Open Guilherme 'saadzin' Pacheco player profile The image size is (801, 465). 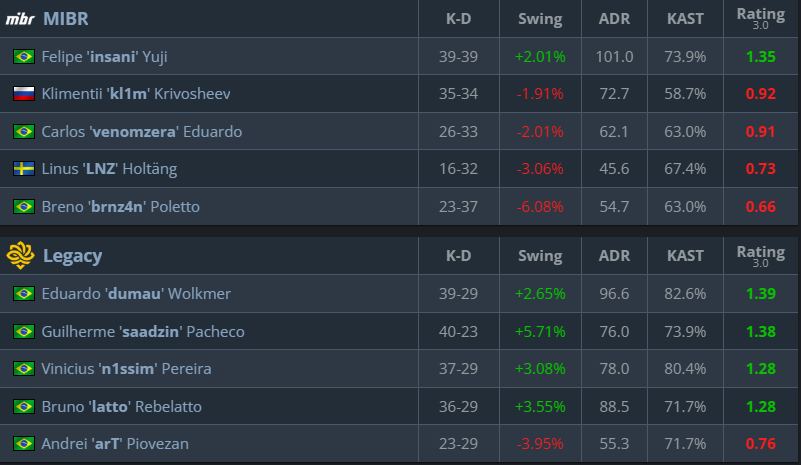coord(143,332)
